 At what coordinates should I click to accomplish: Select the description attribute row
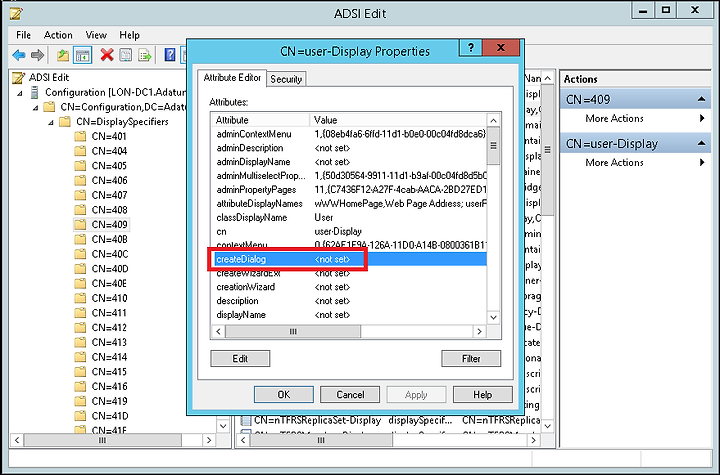pyautogui.click(x=349, y=301)
